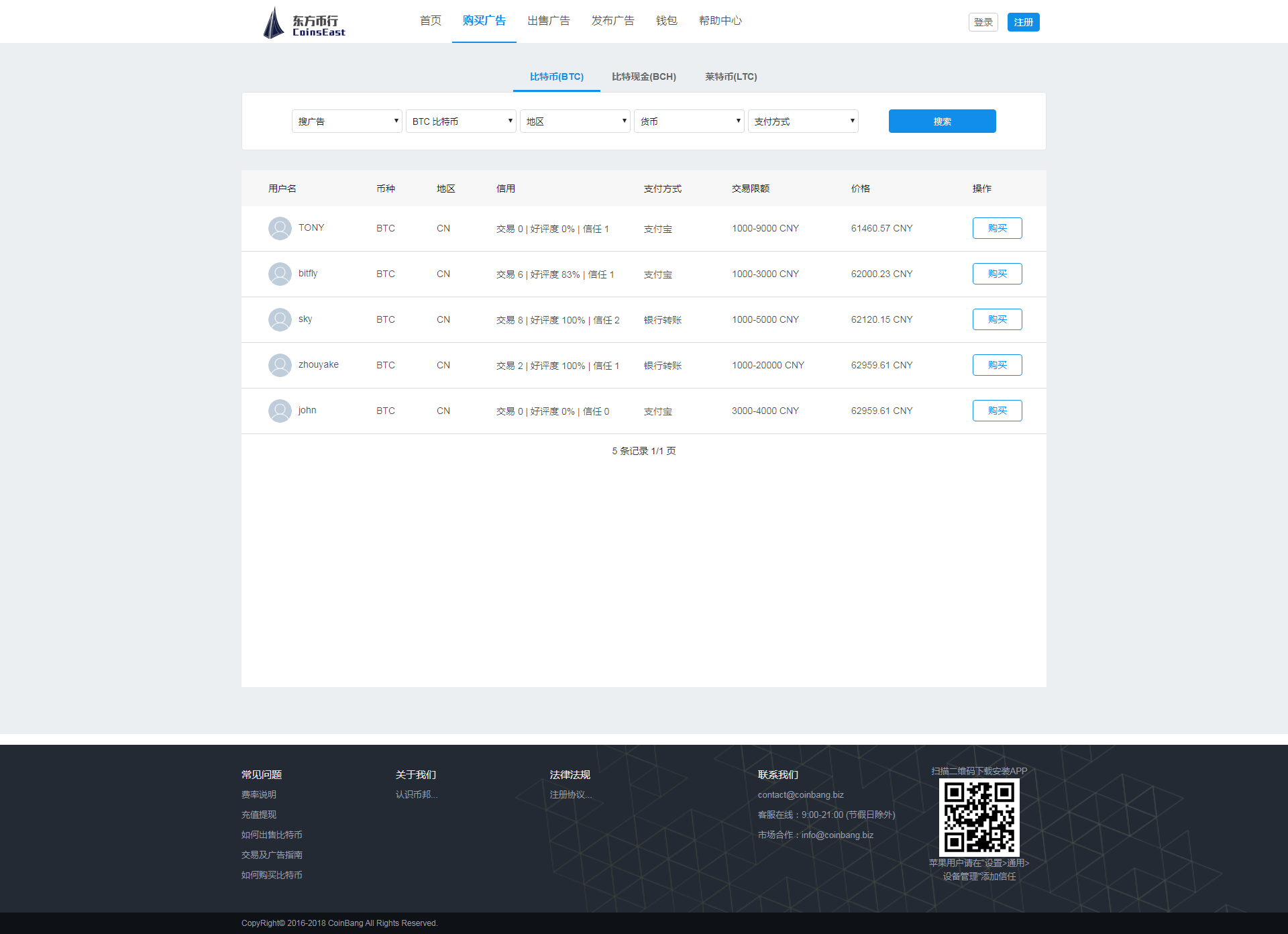This screenshot has width=1288, height=934.
Task: Switch to 莱特币(LTC) tab
Action: (731, 76)
